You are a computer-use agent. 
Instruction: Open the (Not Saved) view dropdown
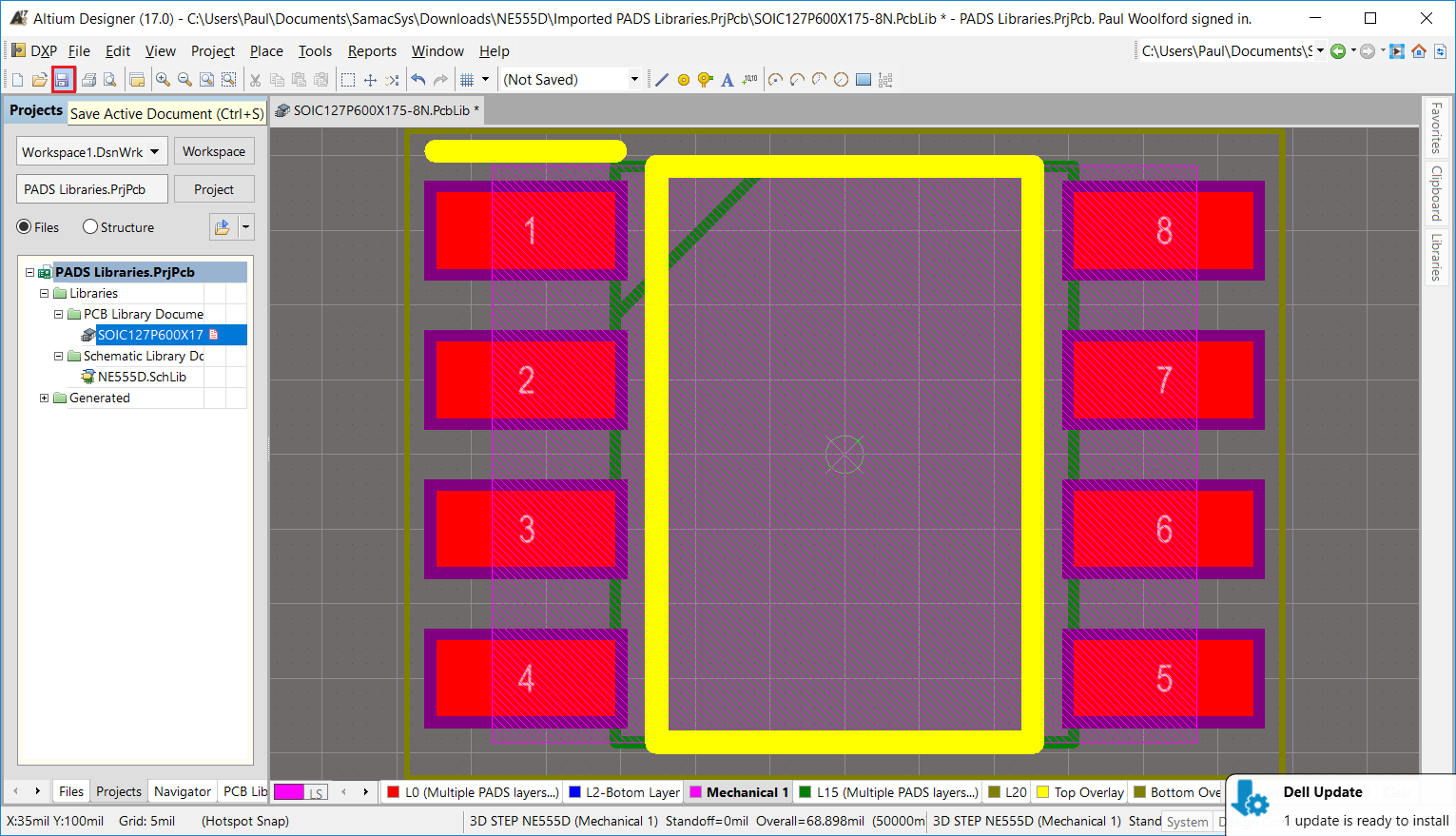pyautogui.click(x=634, y=80)
